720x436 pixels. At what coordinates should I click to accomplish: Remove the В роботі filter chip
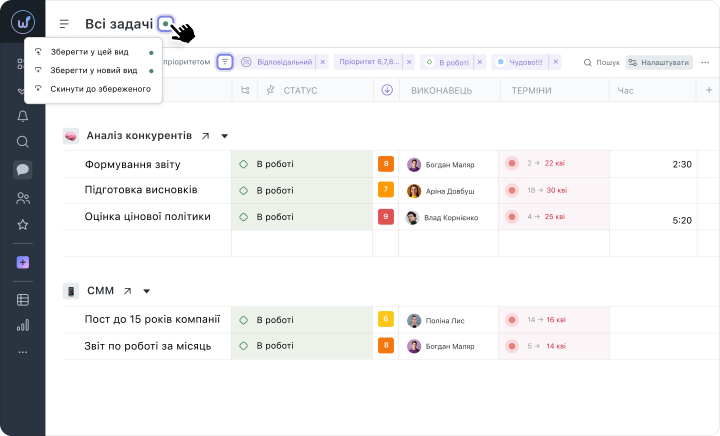(480, 62)
